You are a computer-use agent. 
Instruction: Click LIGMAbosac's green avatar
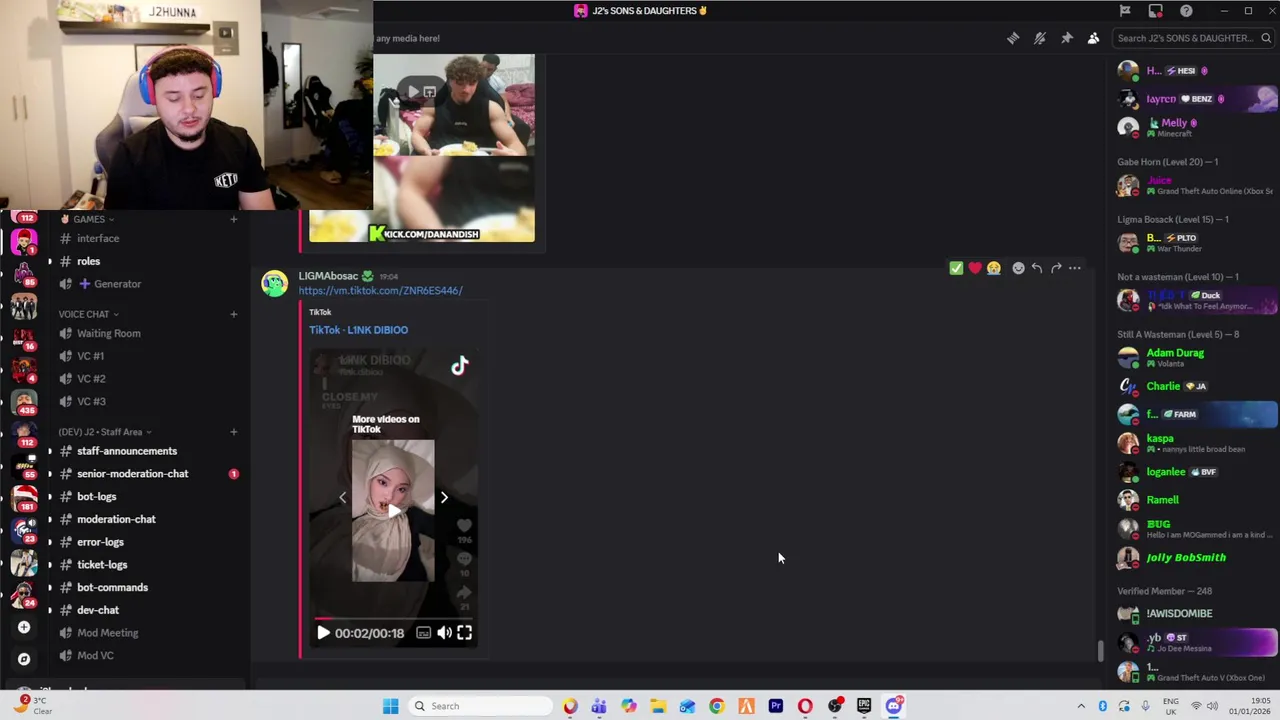tap(274, 284)
